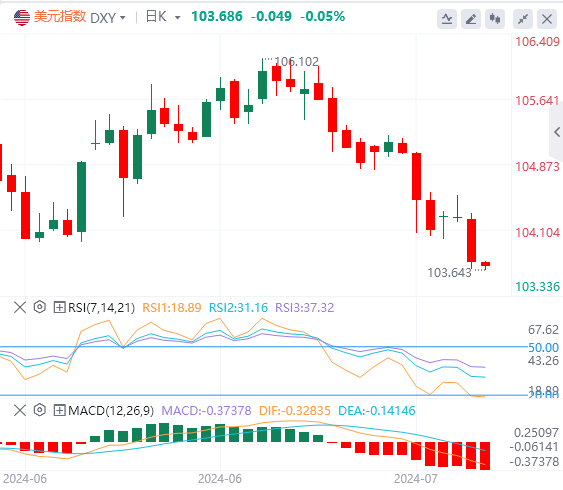Remove the RSI indicator panel
This screenshot has height=490, width=563.
coord(20,307)
